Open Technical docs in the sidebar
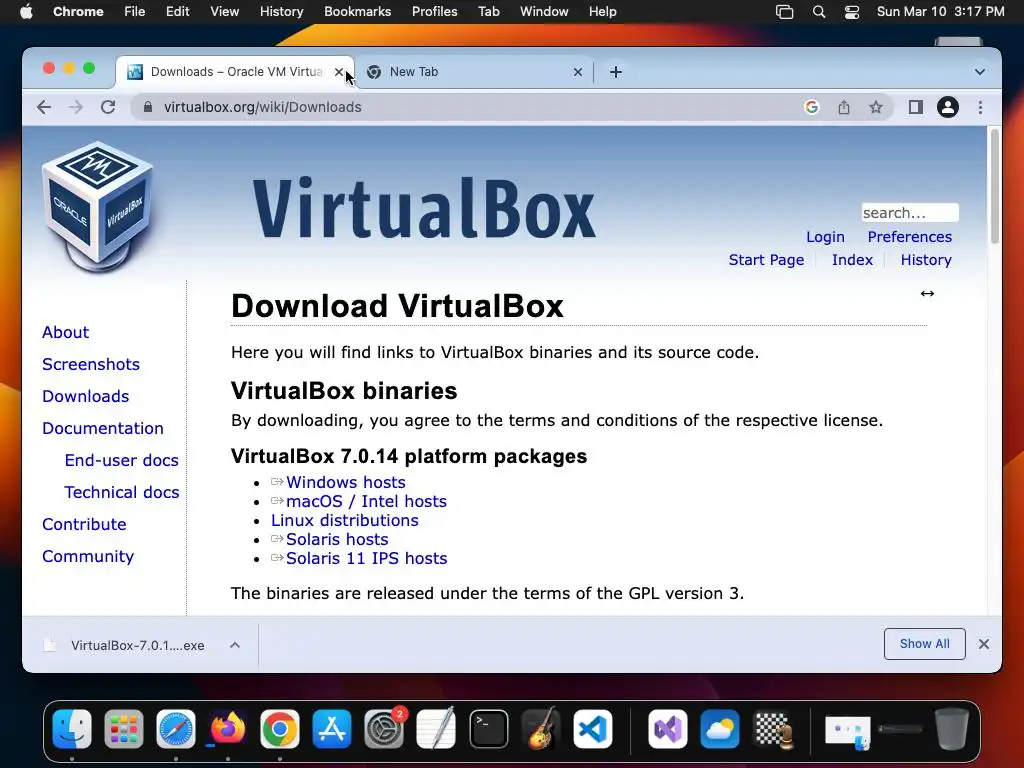Screen dimensions: 1024x768 (x=121, y=492)
